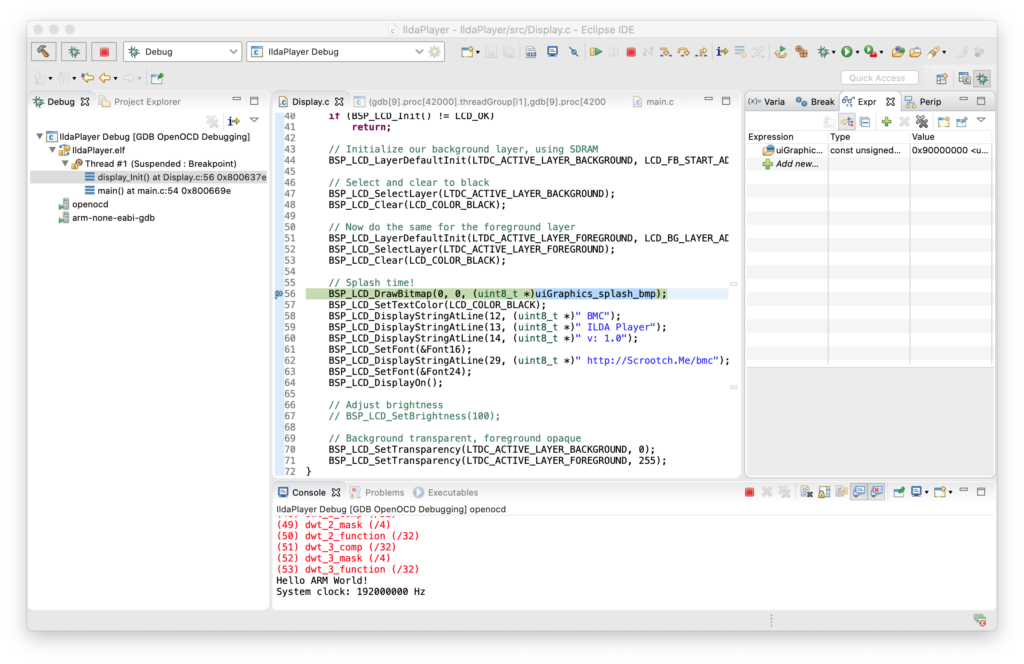
Task: Click the Build hammer button
Action: [x=44, y=51]
